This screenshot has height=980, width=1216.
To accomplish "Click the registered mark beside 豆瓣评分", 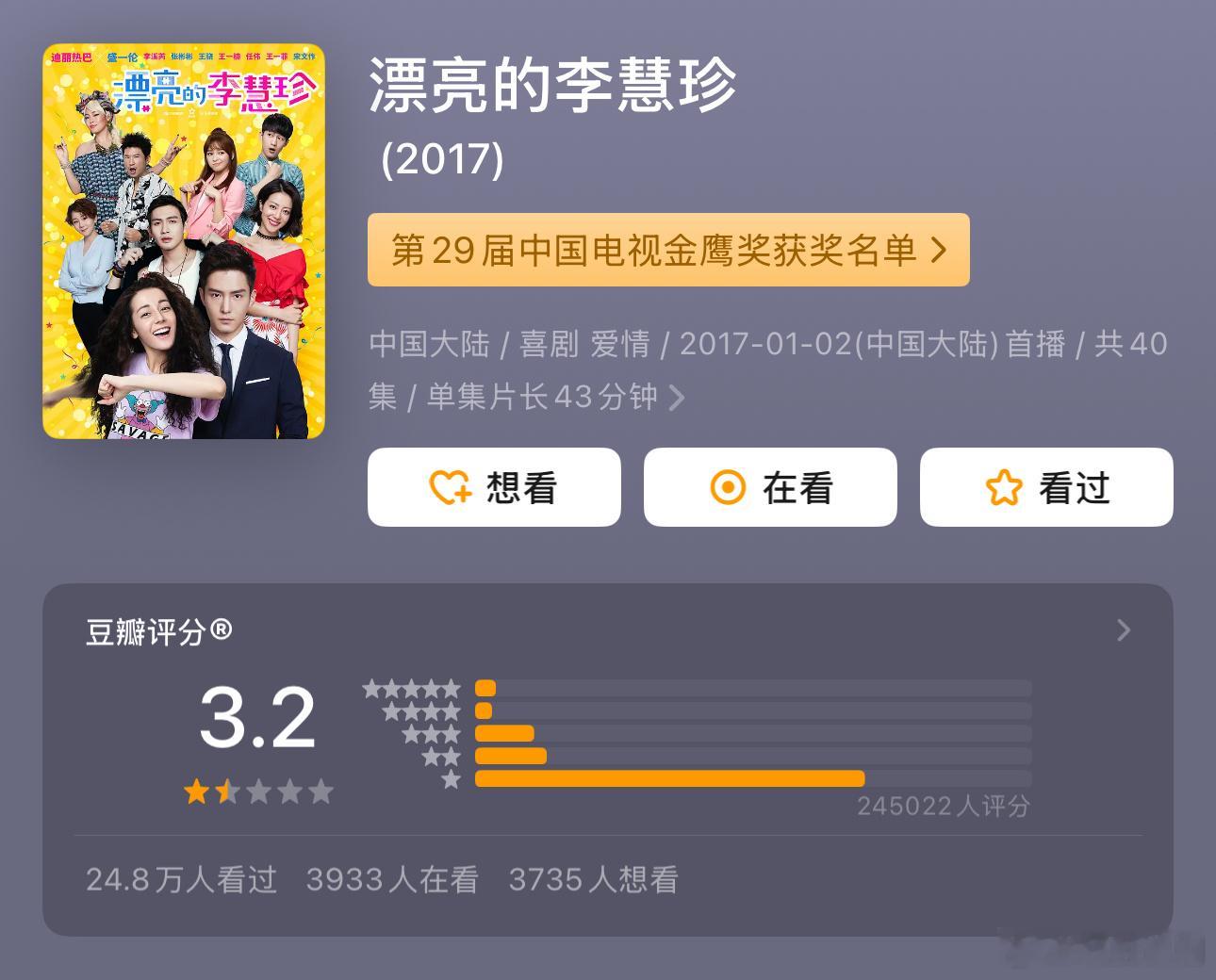I will pos(221,629).
